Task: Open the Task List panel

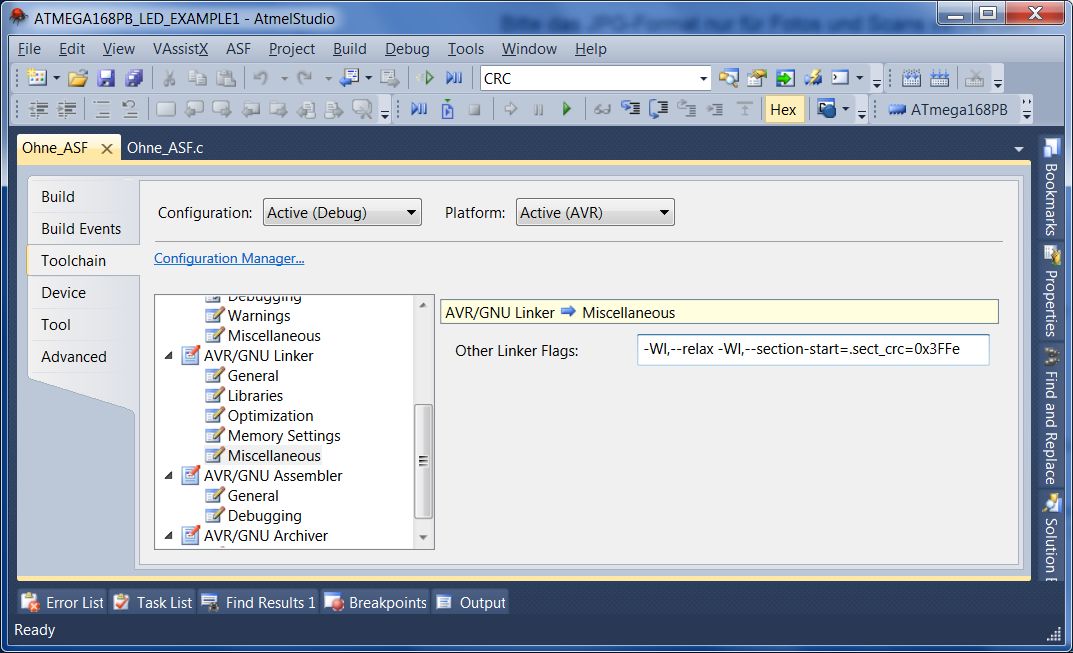Action: [x=153, y=602]
